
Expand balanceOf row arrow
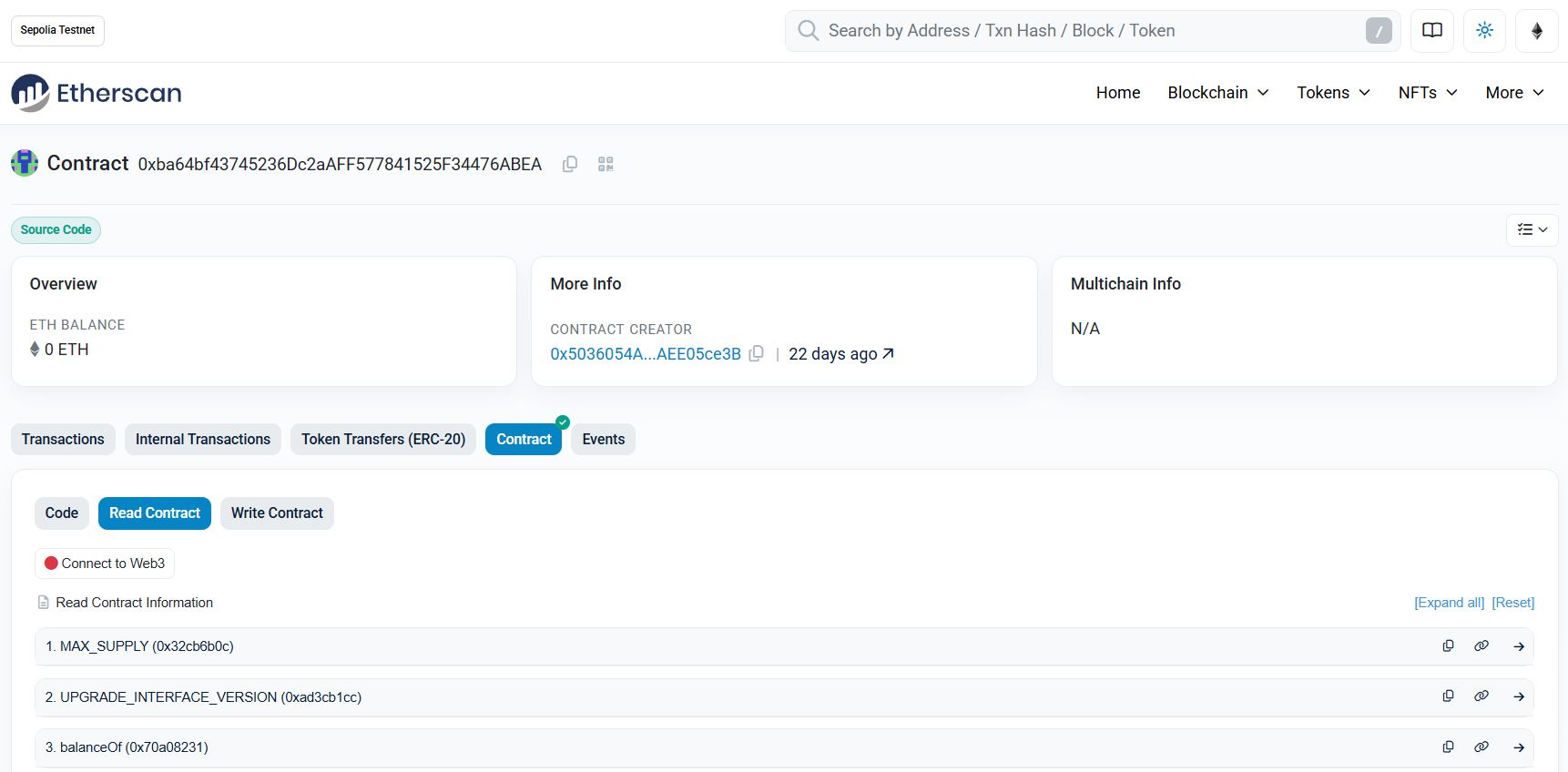1519,747
